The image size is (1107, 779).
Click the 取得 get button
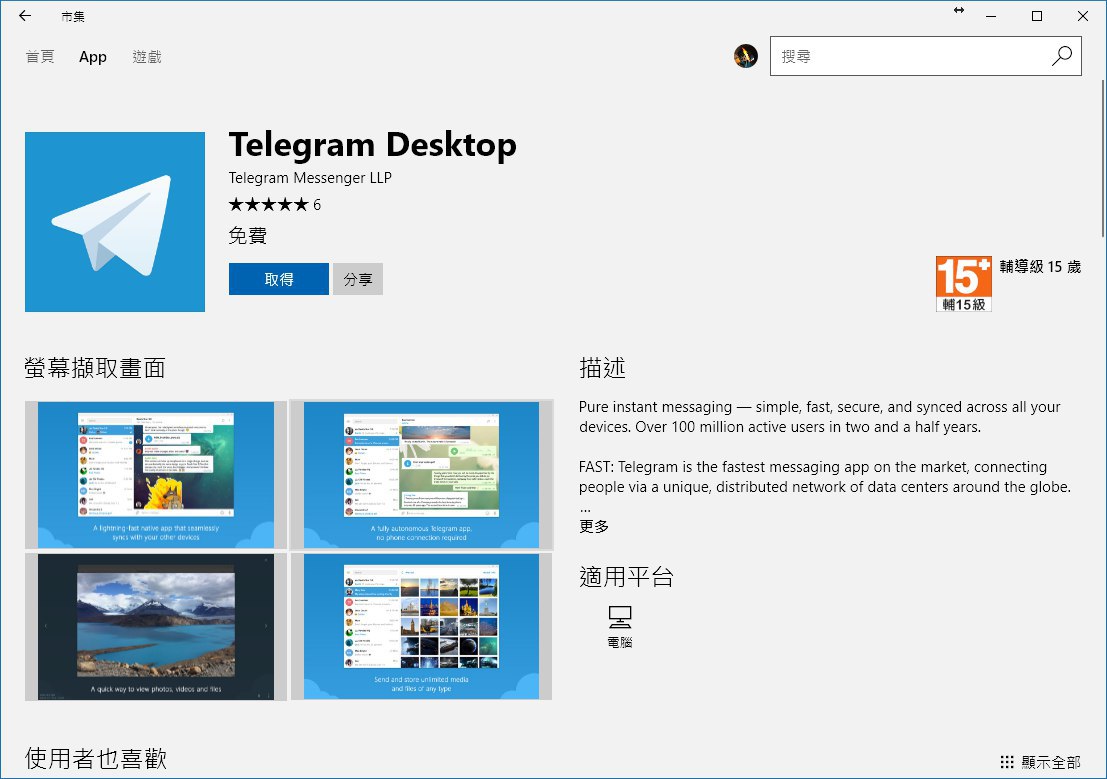279,279
